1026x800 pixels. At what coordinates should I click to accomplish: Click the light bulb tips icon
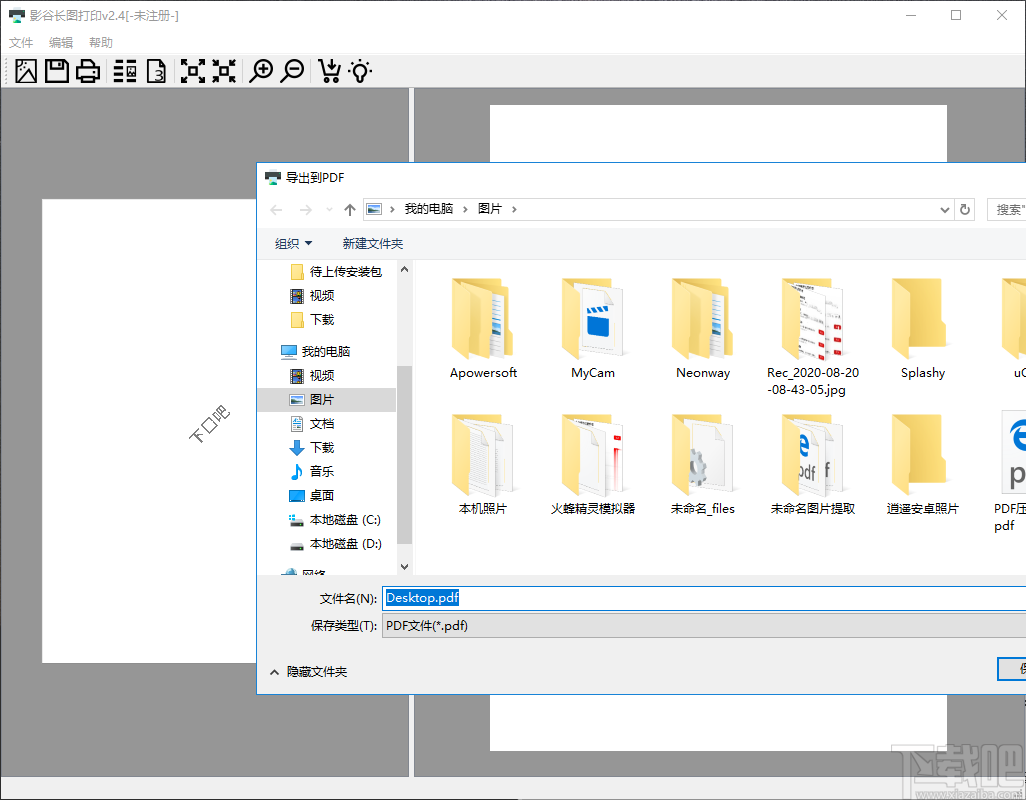[361, 71]
